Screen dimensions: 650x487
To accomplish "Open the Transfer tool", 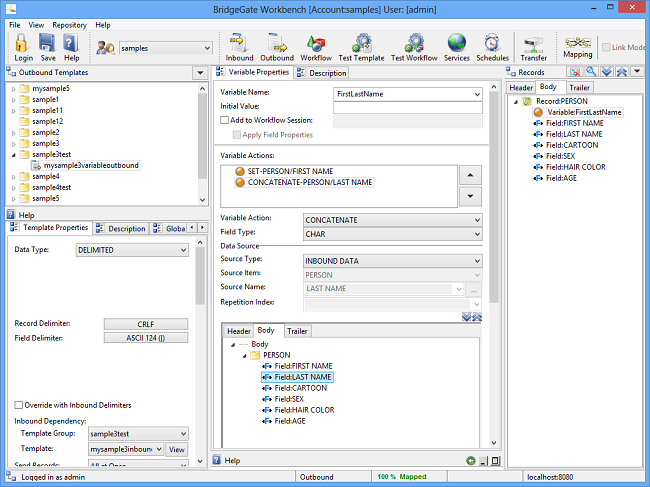I will (x=534, y=48).
